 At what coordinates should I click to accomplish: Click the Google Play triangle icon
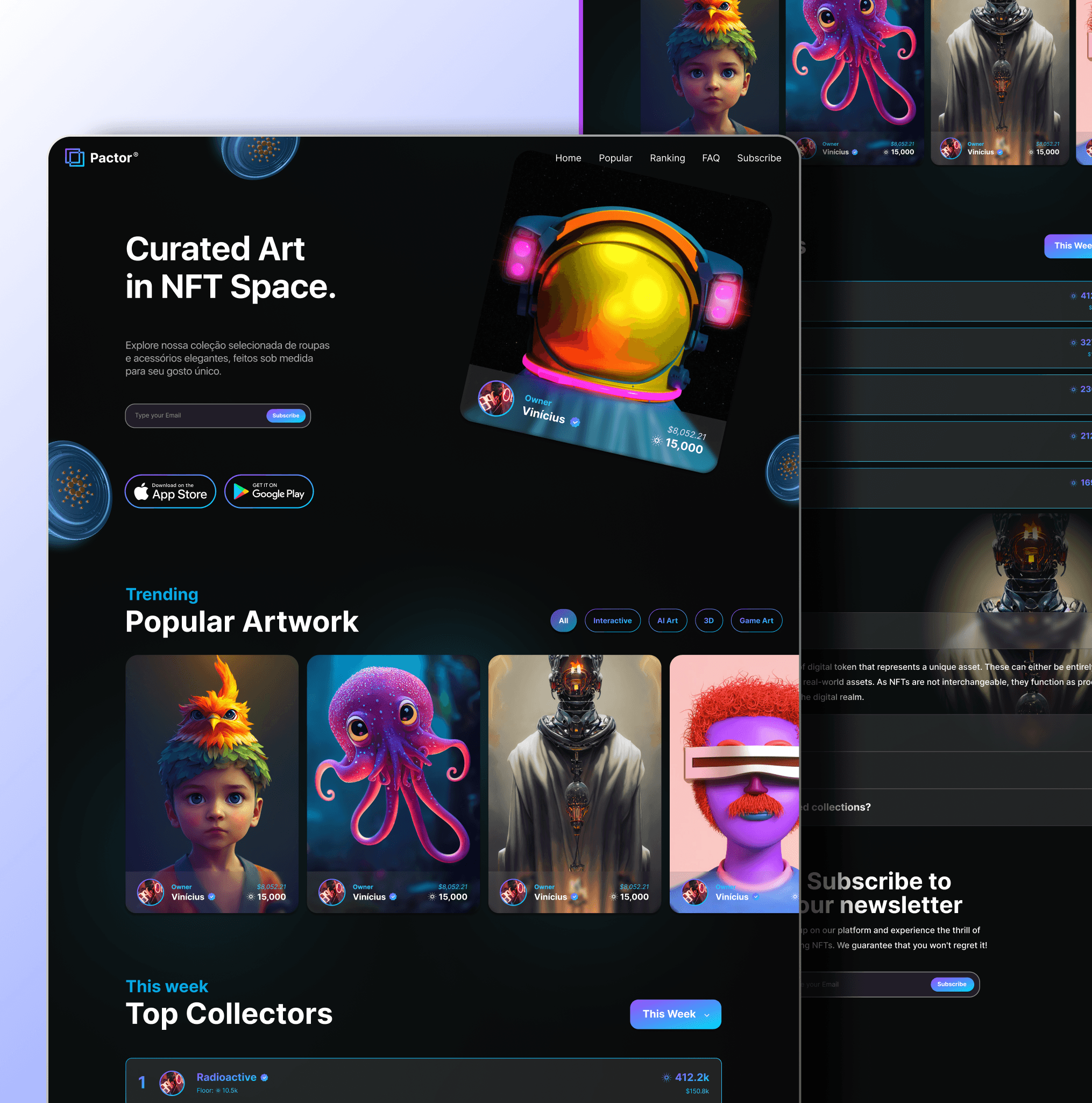click(x=241, y=492)
